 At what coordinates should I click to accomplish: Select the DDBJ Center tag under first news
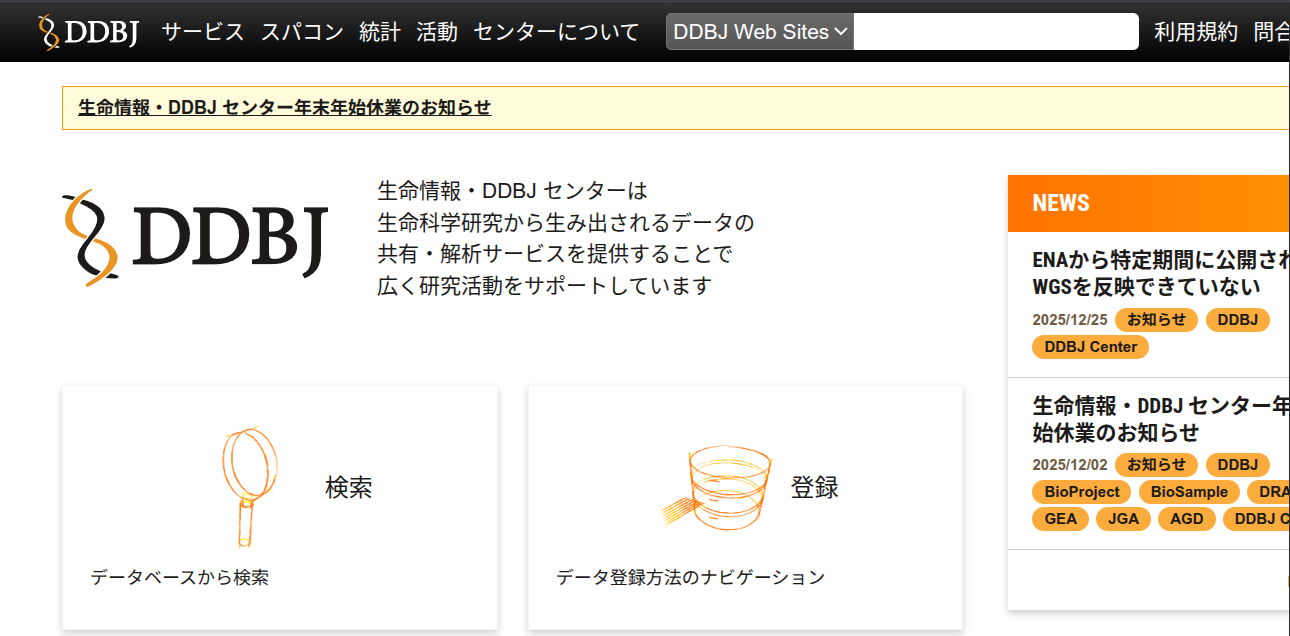pos(1091,347)
